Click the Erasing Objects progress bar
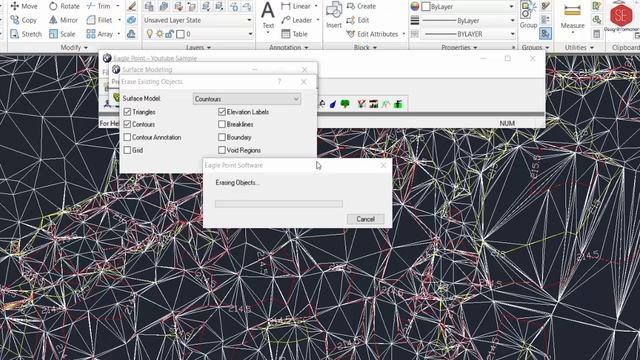Screen dimensions: 640x360 (279, 204)
